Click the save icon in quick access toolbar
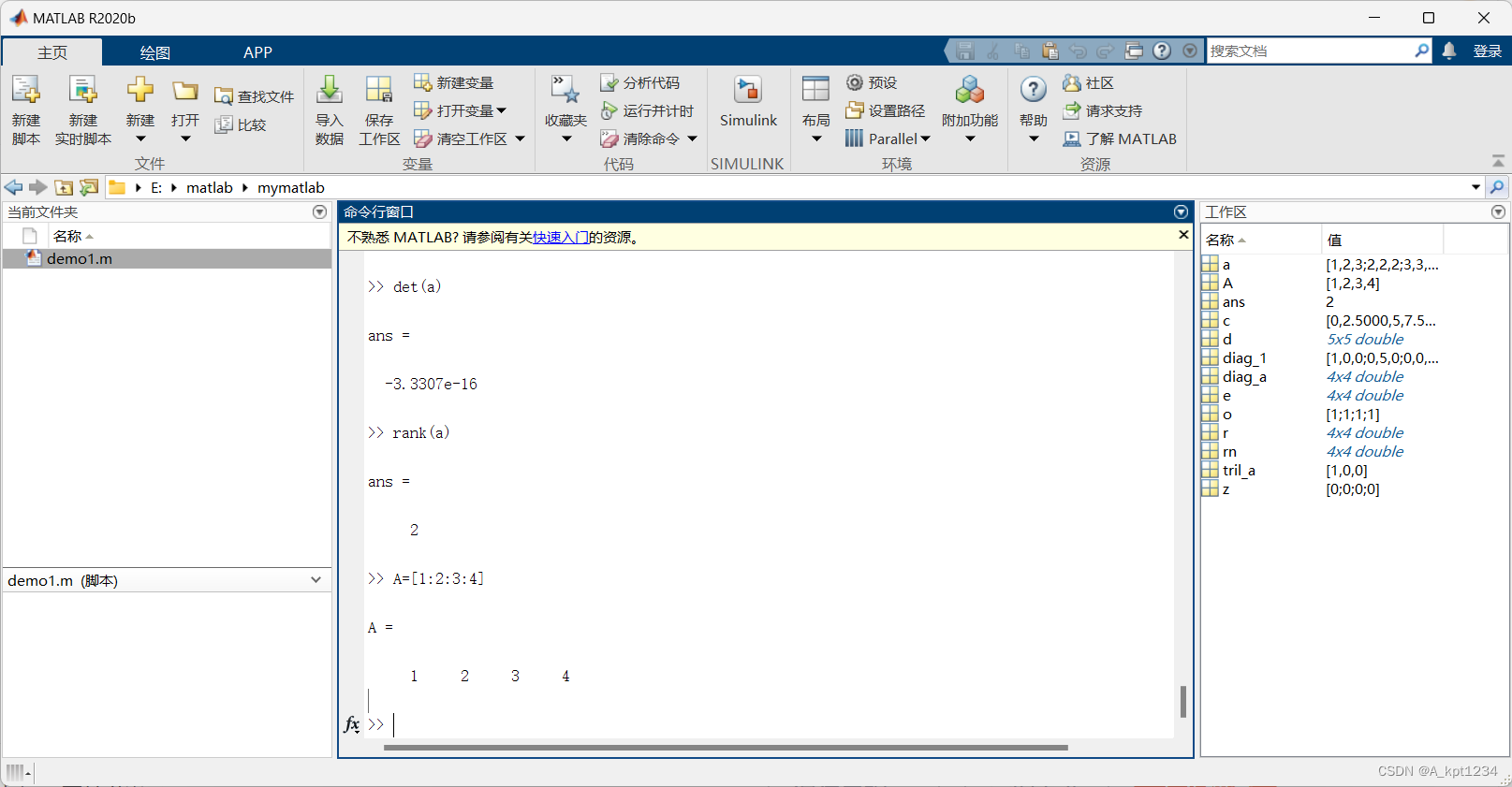The height and width of the screenshot is (787, 1512). 966,51
